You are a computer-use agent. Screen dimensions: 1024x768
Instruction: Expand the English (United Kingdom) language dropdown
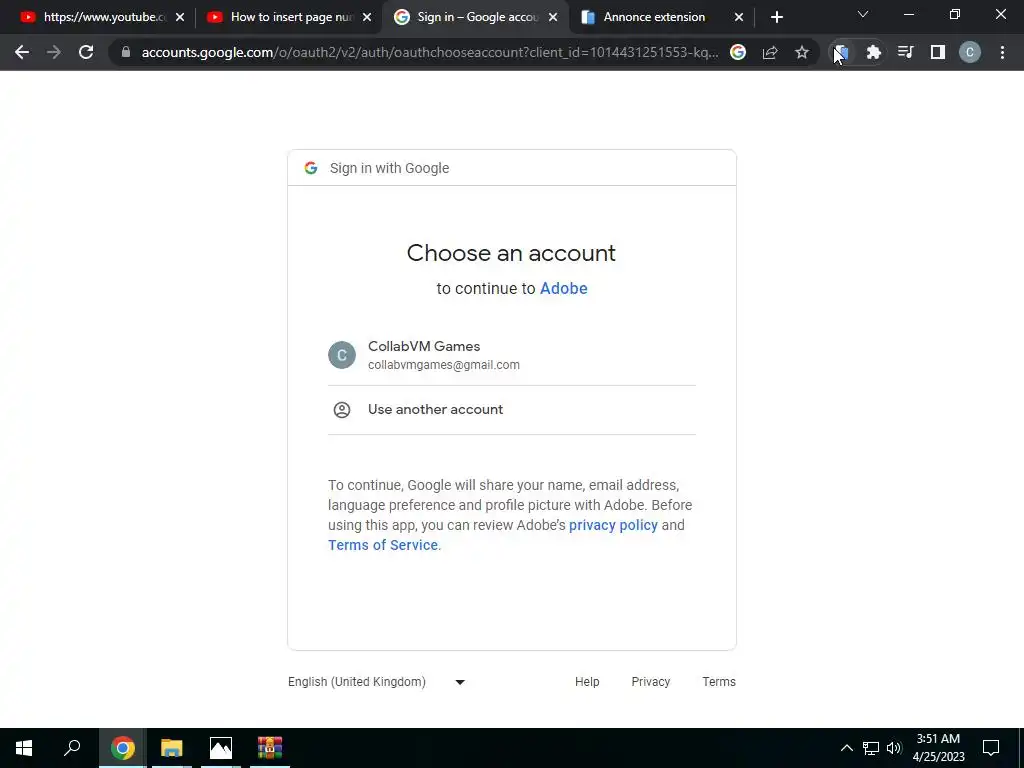coord(377,682)
